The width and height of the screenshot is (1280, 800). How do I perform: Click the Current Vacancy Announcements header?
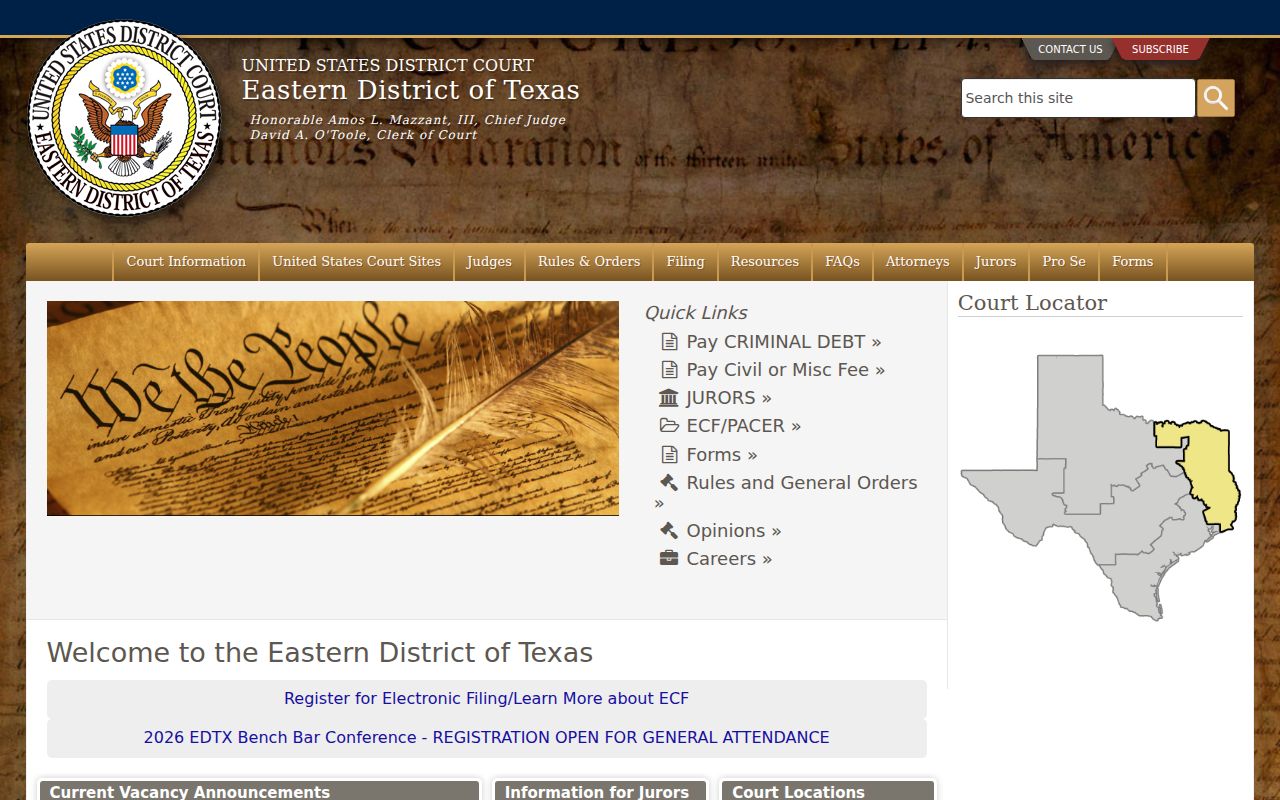[259, 791]
